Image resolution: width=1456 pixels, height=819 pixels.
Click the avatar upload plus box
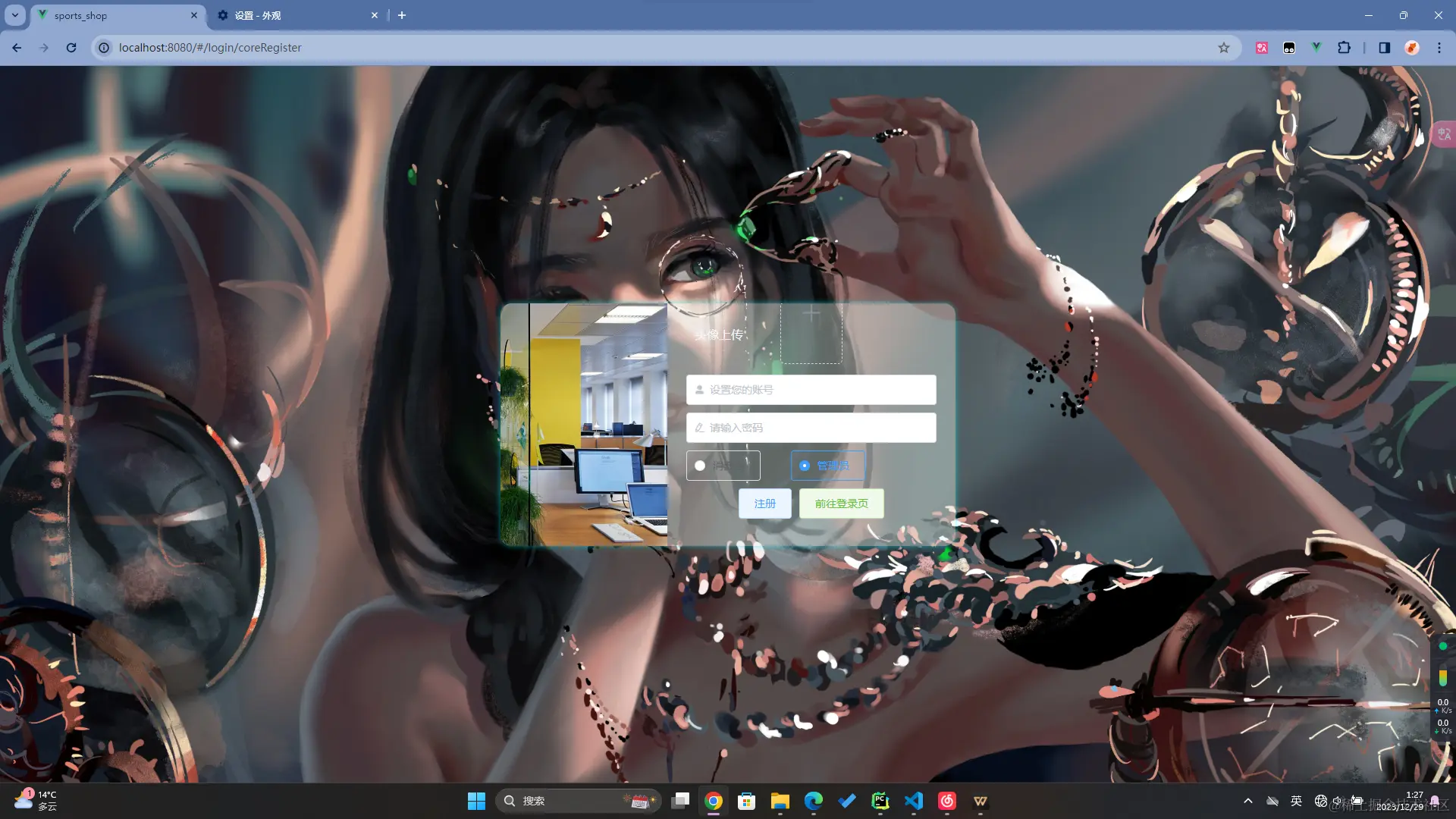pyautogui.click(x=811, y=333)
